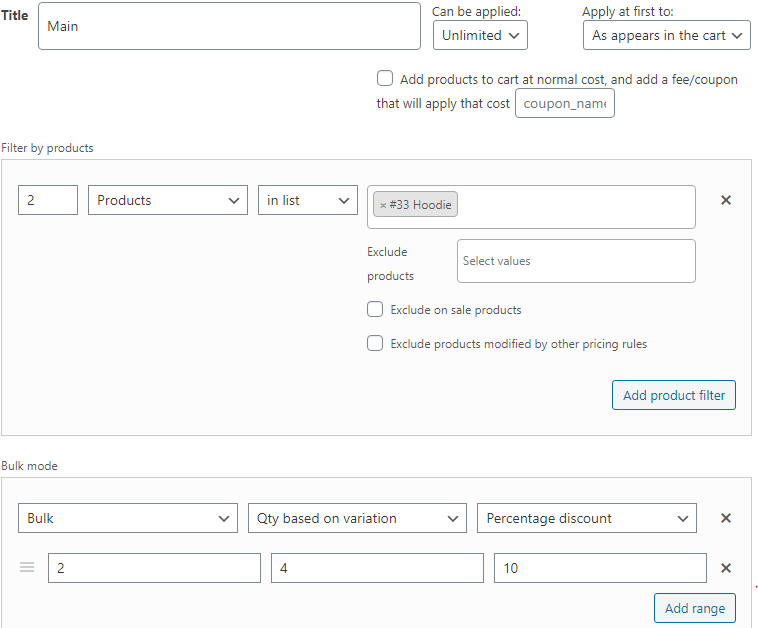Click the Add range button
The image size is (758, 628).
pyautogui.click(x=695, y=608)
